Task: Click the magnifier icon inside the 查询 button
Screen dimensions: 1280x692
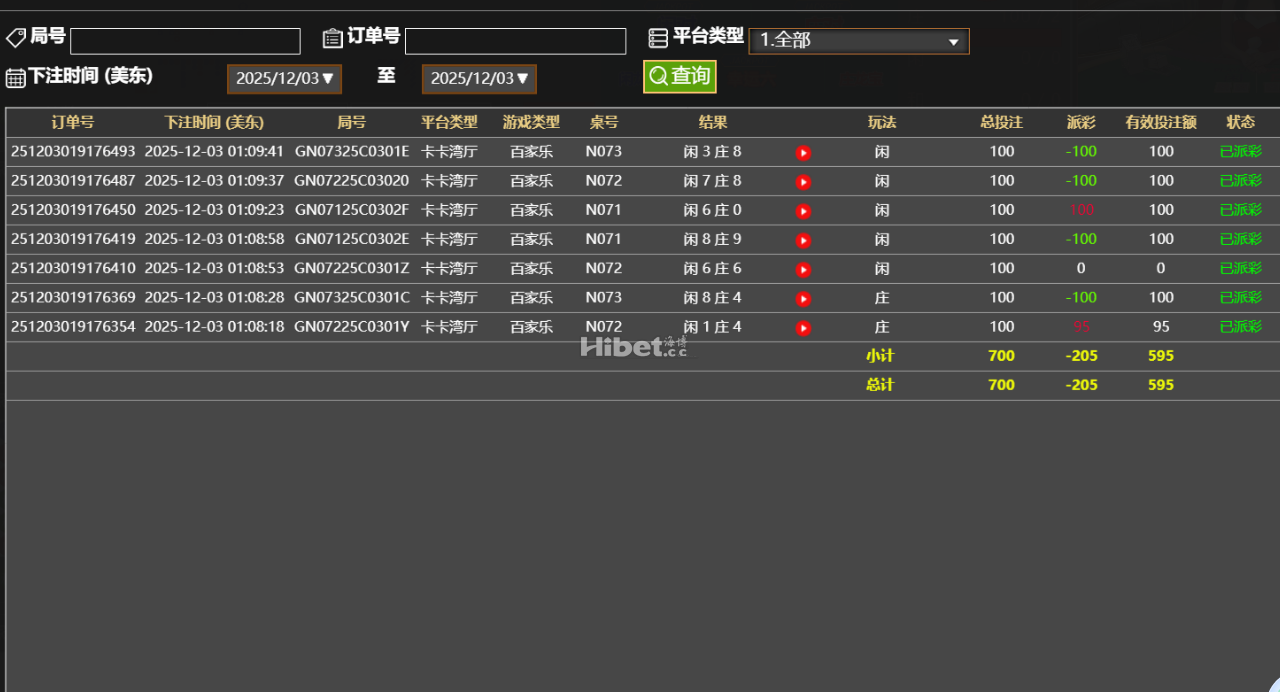Action: 658,76
